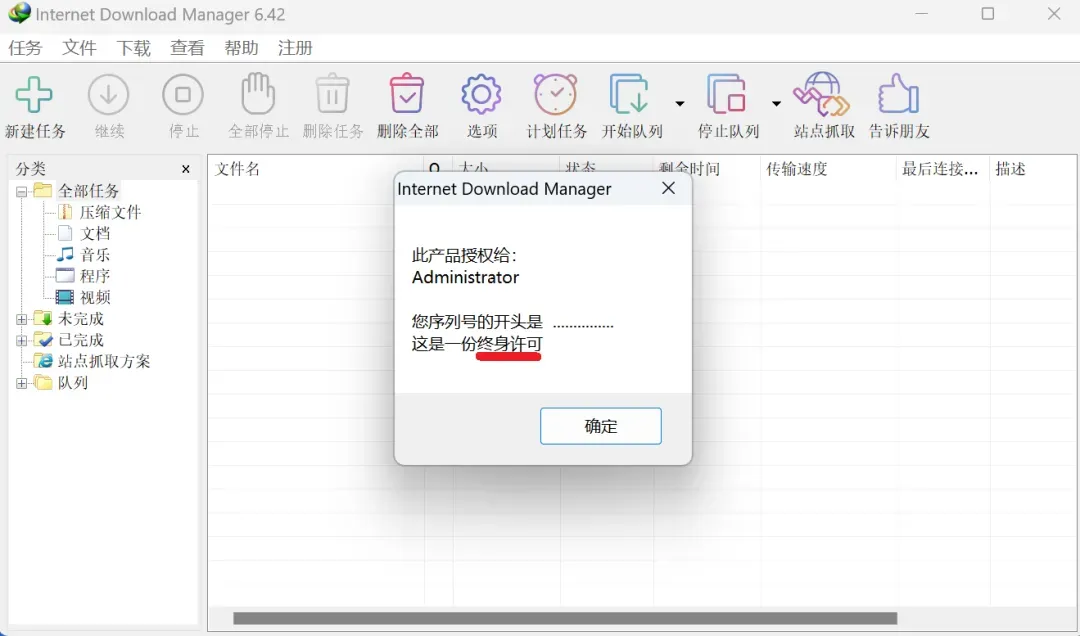The height and width of the screenshot is (636, 1080).
Task: Open the 注册 menu
Action: [x=295, y=48]
